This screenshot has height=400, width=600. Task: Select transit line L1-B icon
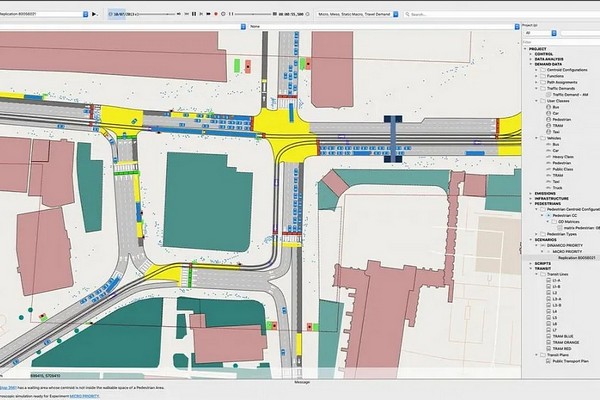click(x=548, y=286)
